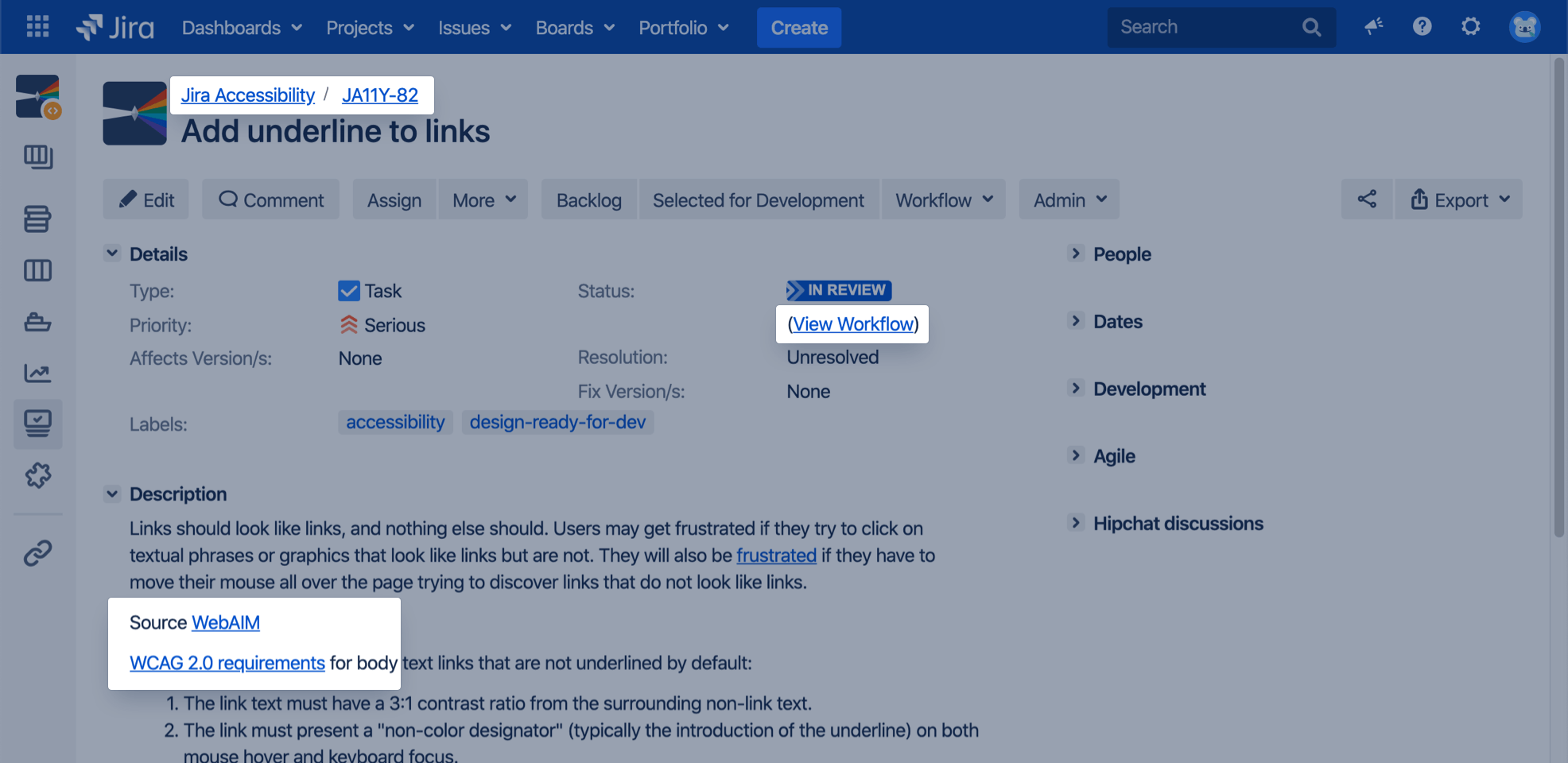Image resolution: width=1568 pixels, height=763 pixels.
Task: Open the board icon in sidebar
Action: (37, 157)
